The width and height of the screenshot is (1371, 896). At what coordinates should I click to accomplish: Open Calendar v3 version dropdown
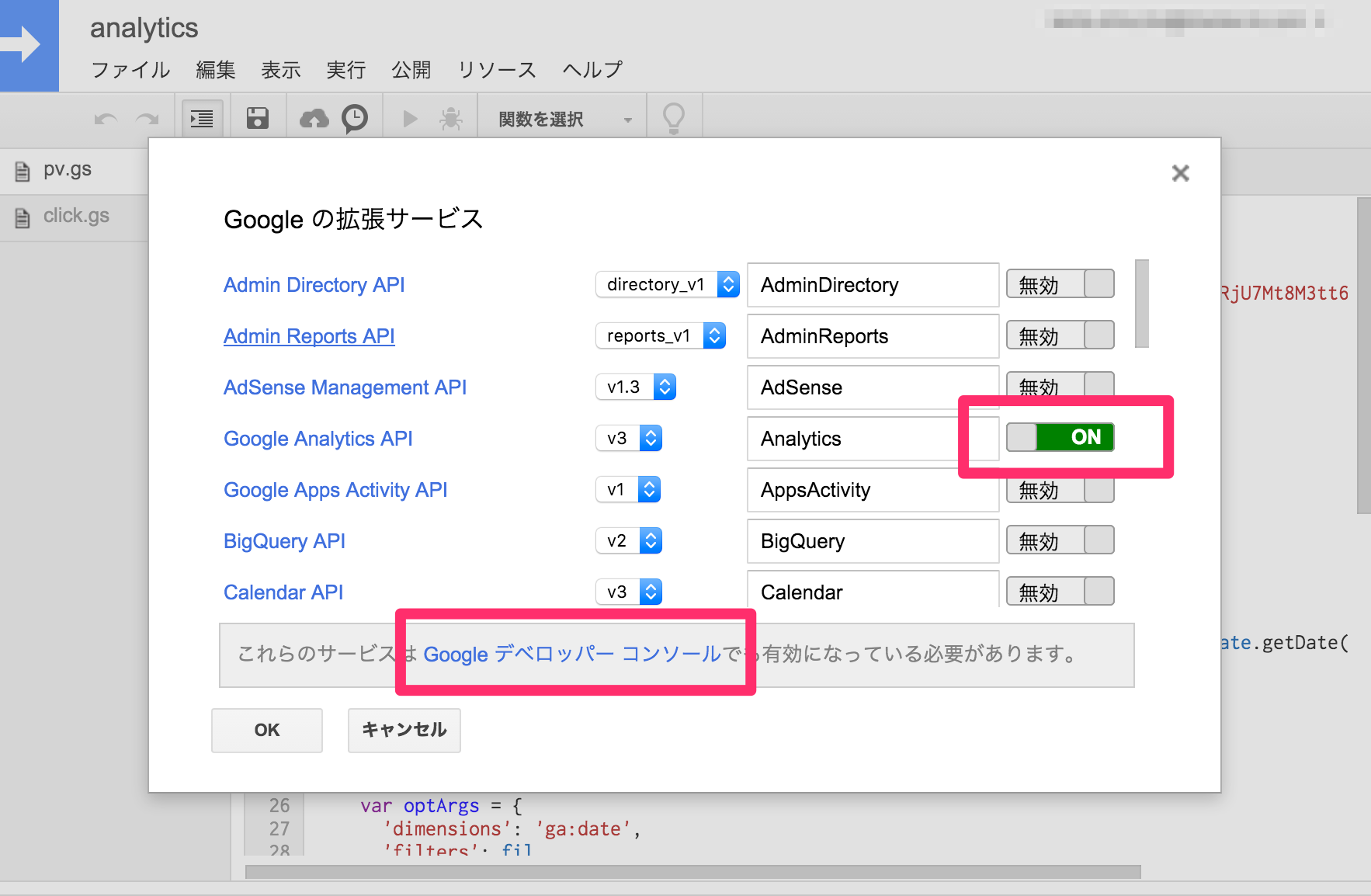[x=629, y=592]
